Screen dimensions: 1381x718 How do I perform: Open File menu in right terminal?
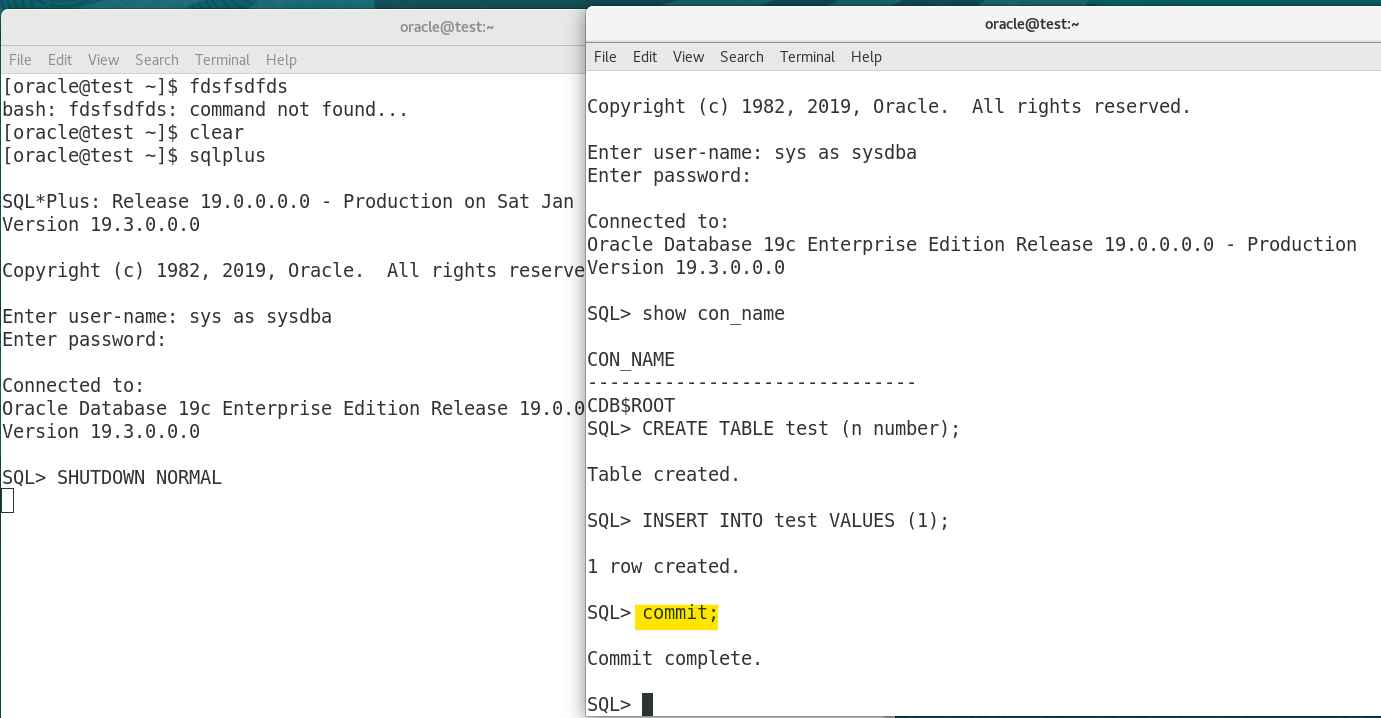click(x=605, y=57)
